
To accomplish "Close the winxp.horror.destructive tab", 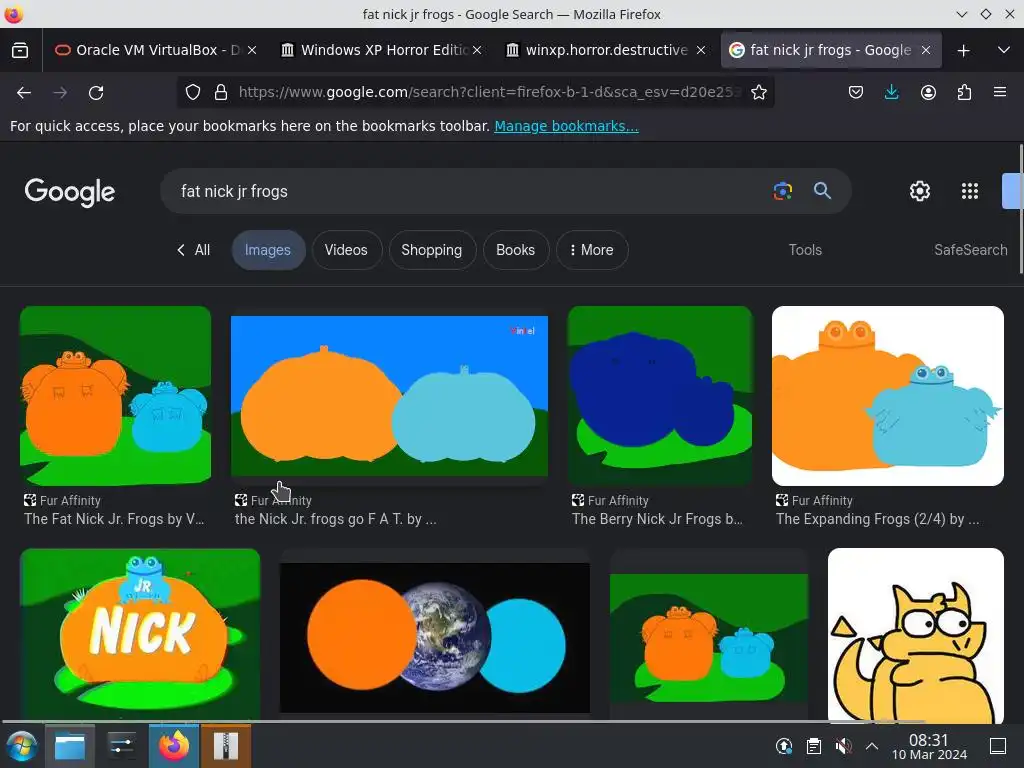I will point(701,50).
